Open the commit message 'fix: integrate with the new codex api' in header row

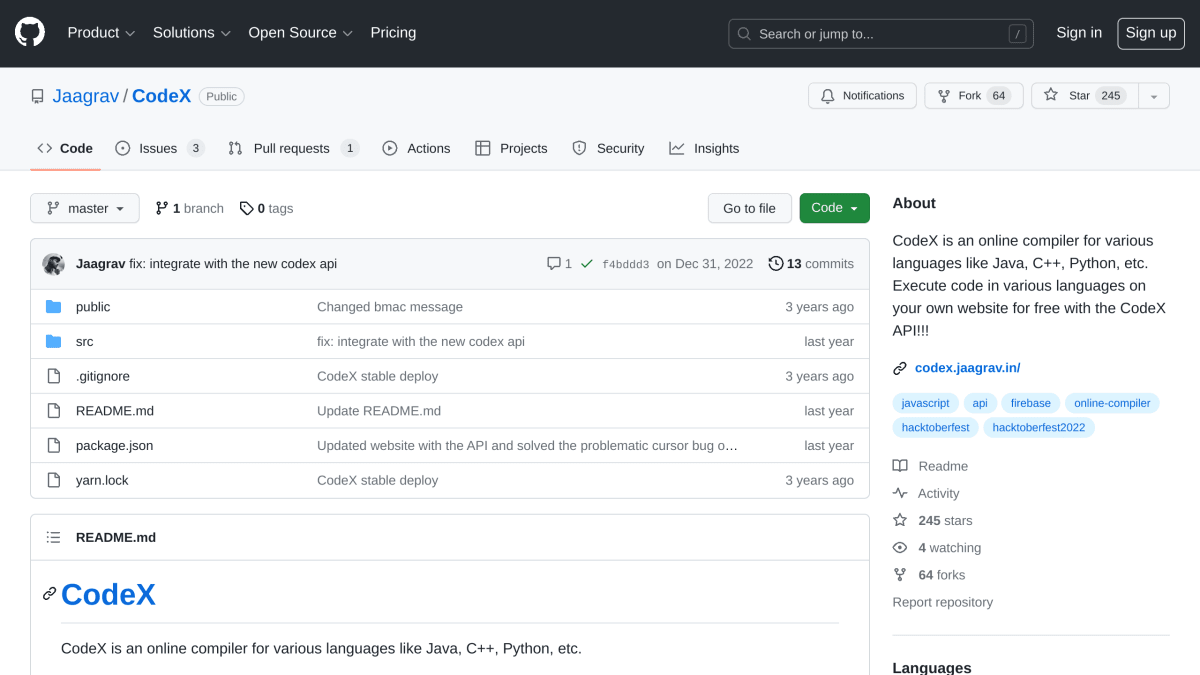[x=233, y=264]
